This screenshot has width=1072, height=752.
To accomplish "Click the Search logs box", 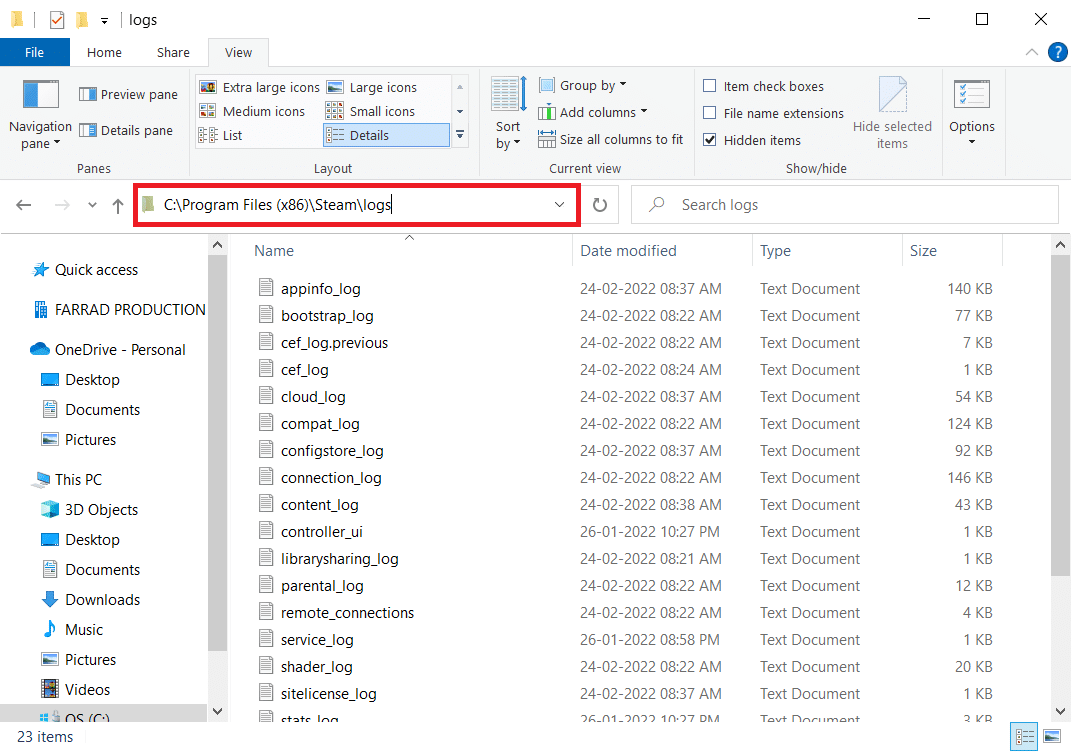I will (844, 205).
